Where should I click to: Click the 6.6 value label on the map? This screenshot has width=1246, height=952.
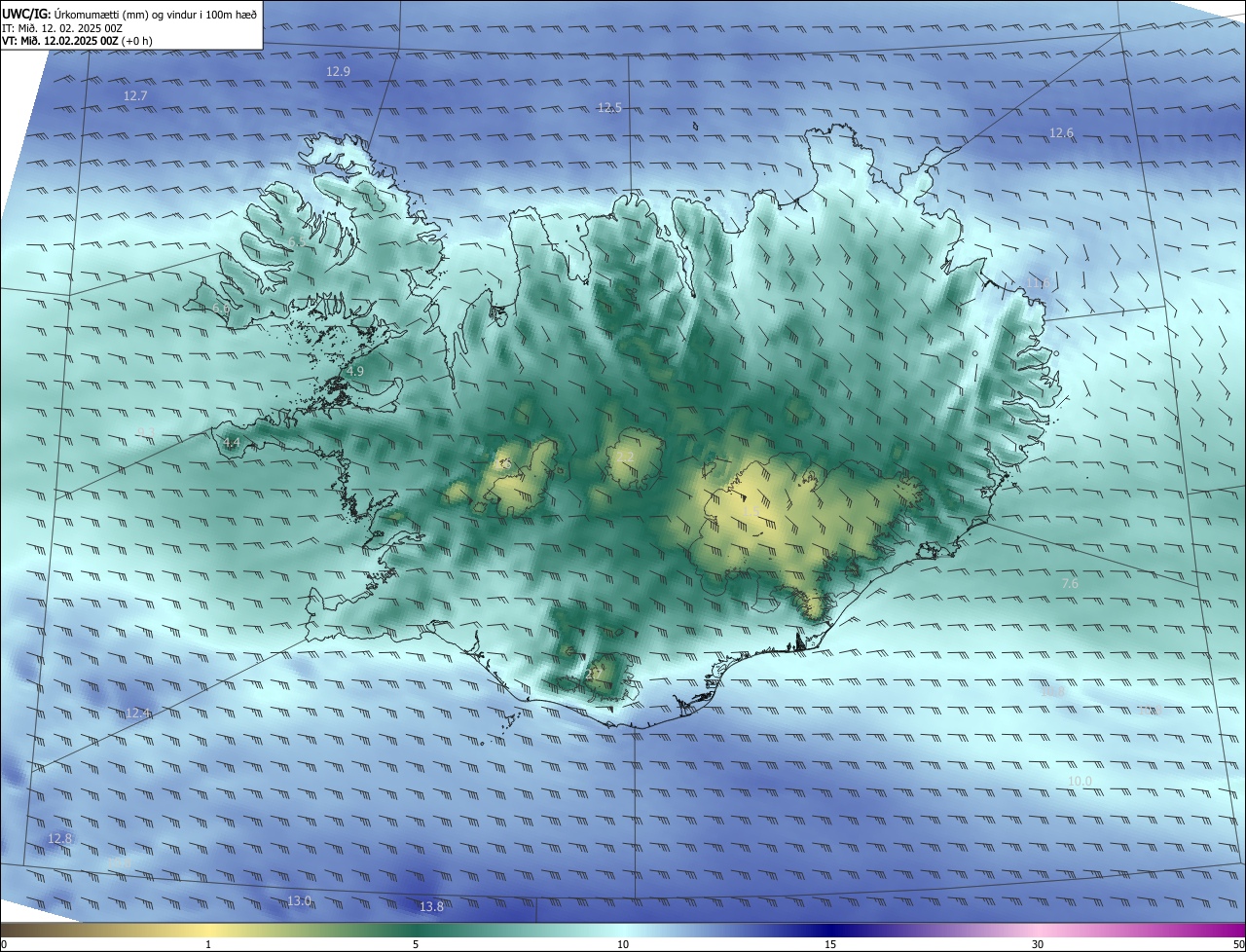pos(221,310)
